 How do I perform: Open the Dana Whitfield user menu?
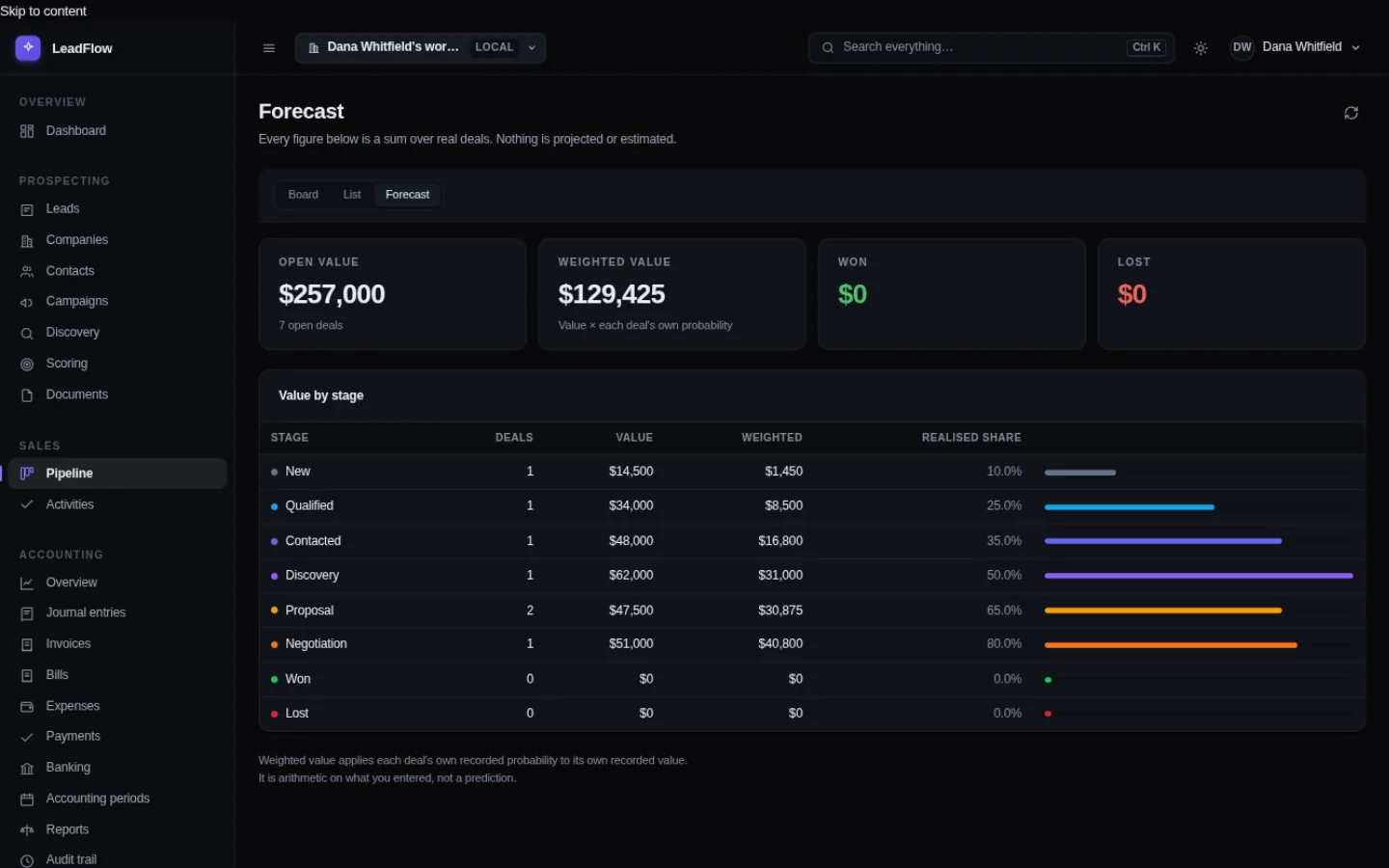click(1297, 47)
